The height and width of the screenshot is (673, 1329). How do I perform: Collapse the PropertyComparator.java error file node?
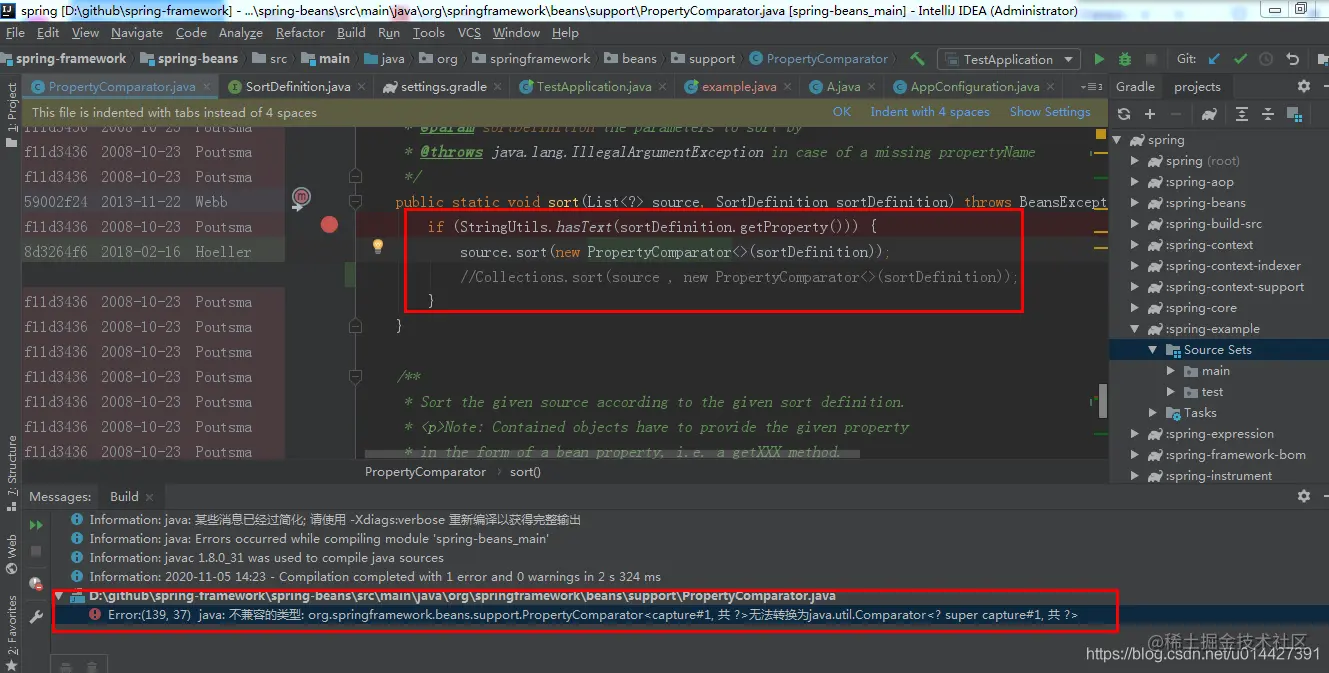(x=60, y=596)
